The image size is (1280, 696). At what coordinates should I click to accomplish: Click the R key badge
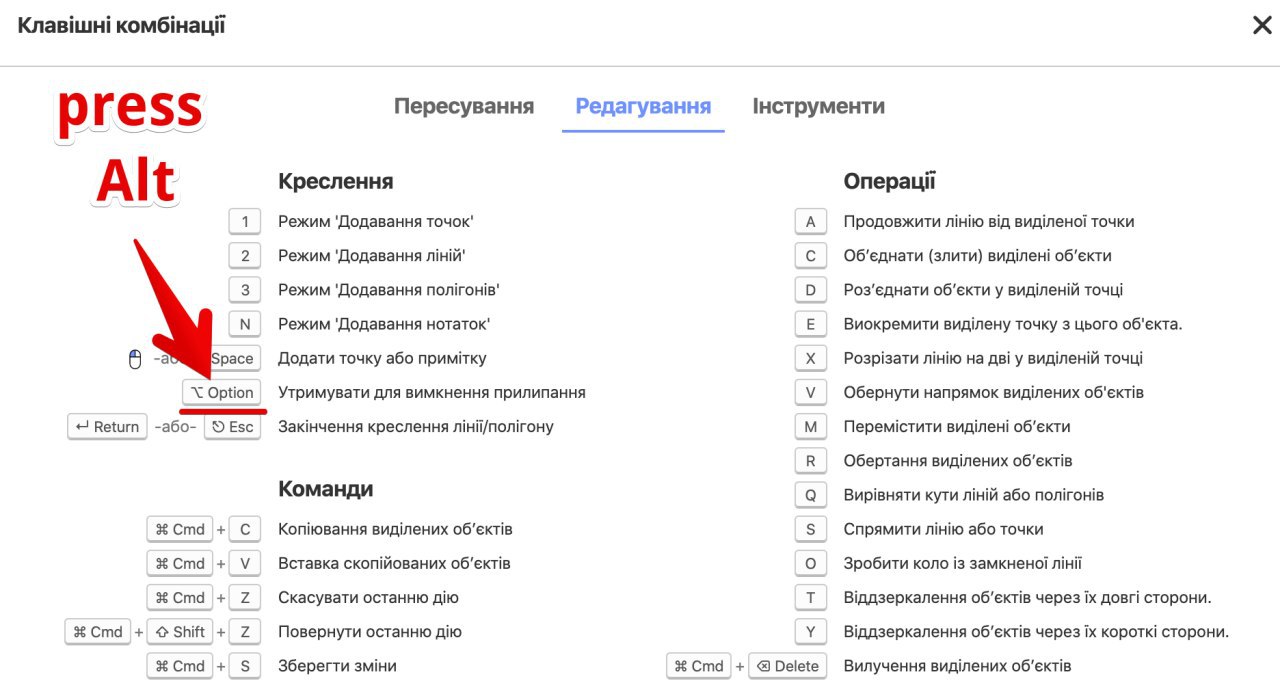click(x=811, y=461)
